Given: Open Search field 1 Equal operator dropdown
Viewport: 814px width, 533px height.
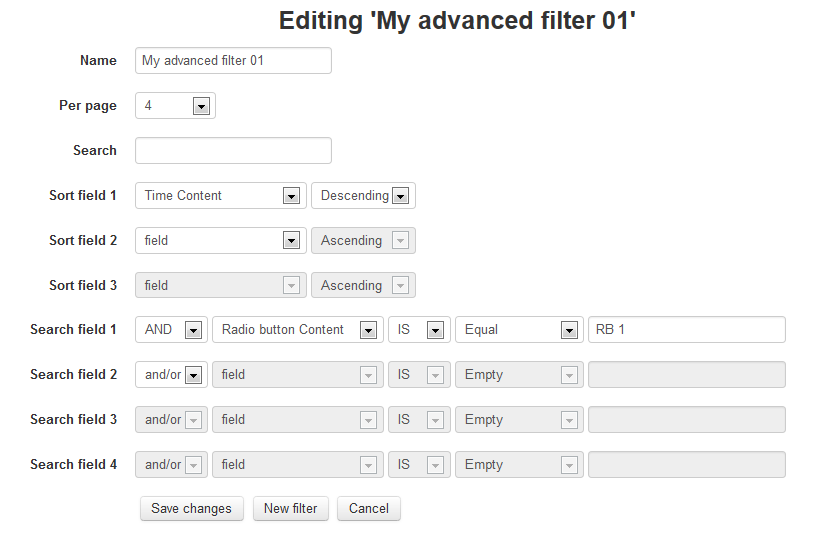Looking at the screenshot, I should tap(518, 330).
